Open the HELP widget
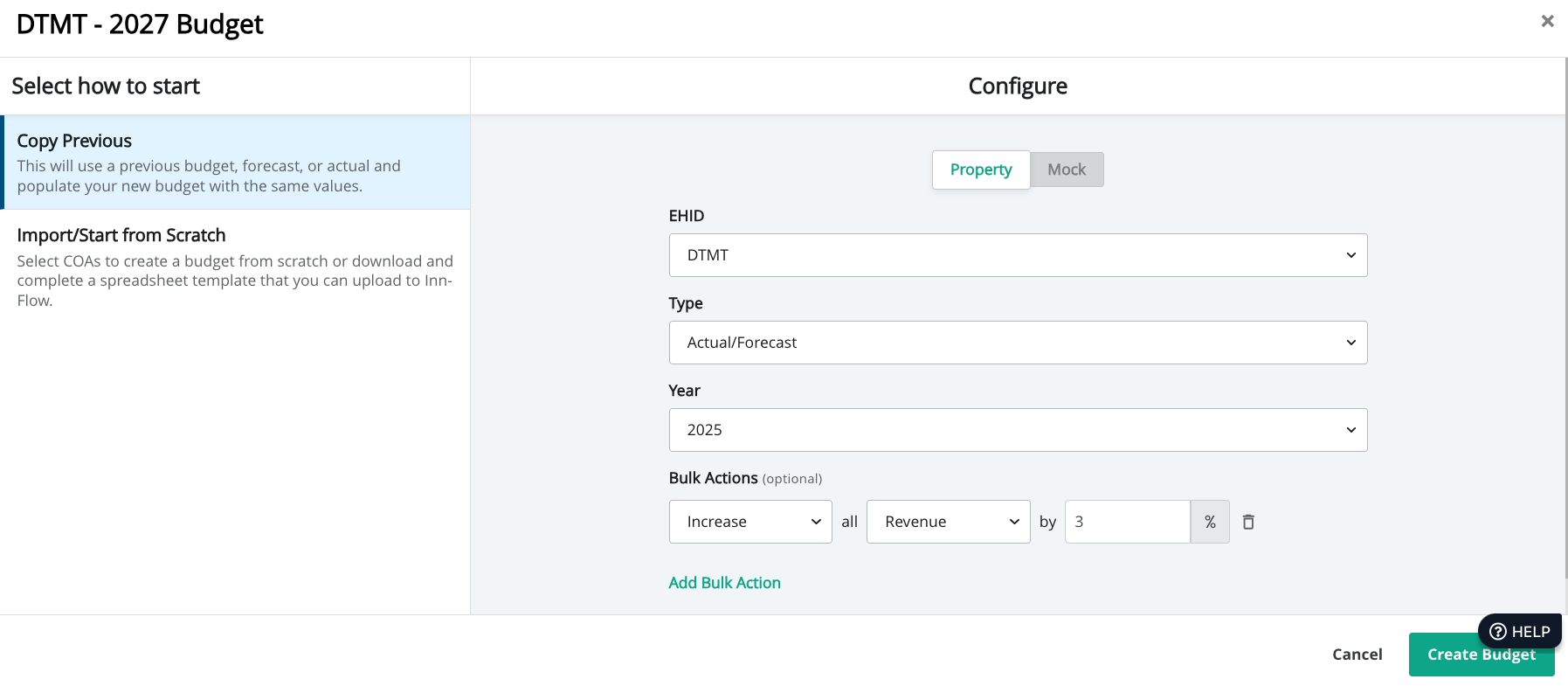 click(x=1519, y=631)
